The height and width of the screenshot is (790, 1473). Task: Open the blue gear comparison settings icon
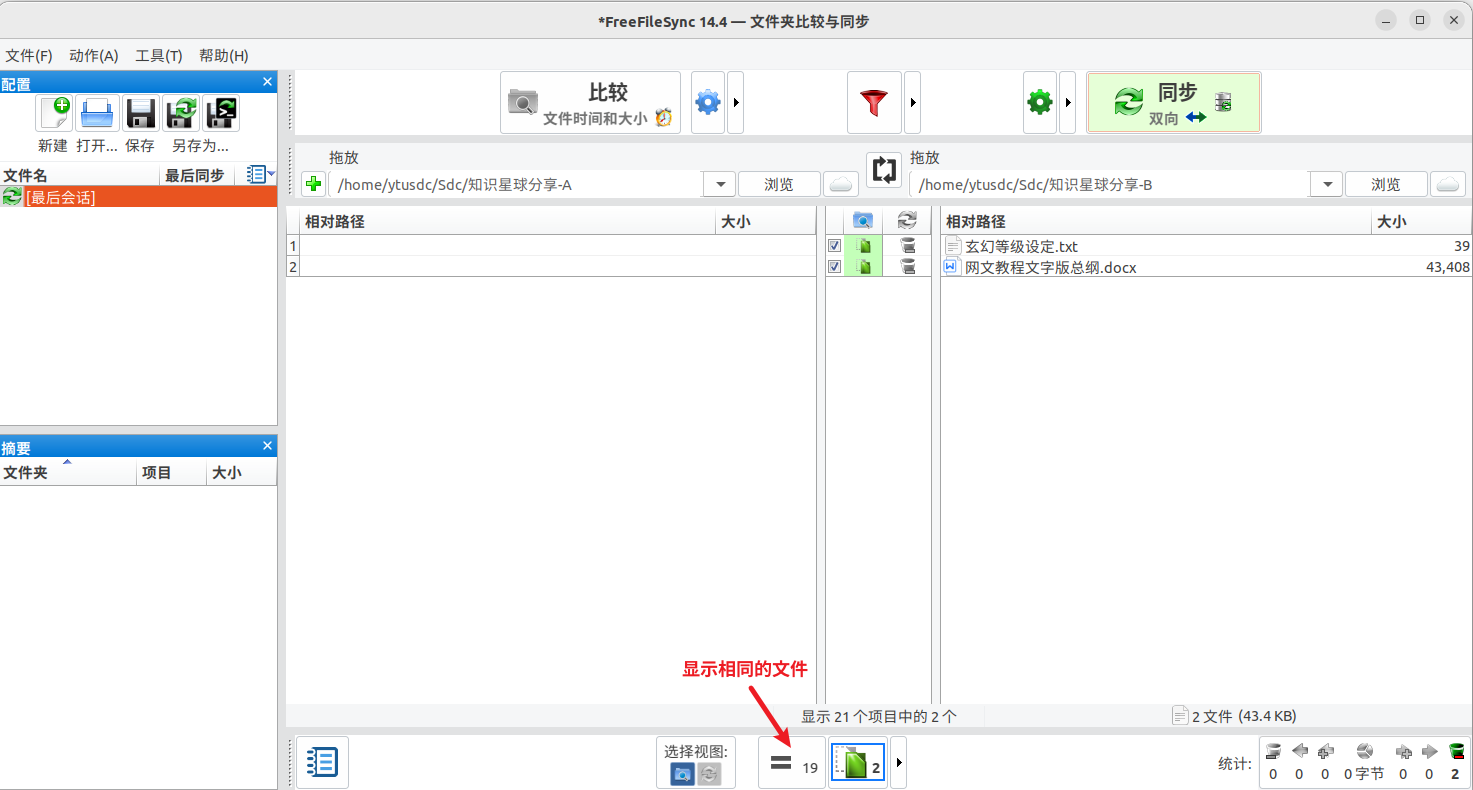[707, 101]
